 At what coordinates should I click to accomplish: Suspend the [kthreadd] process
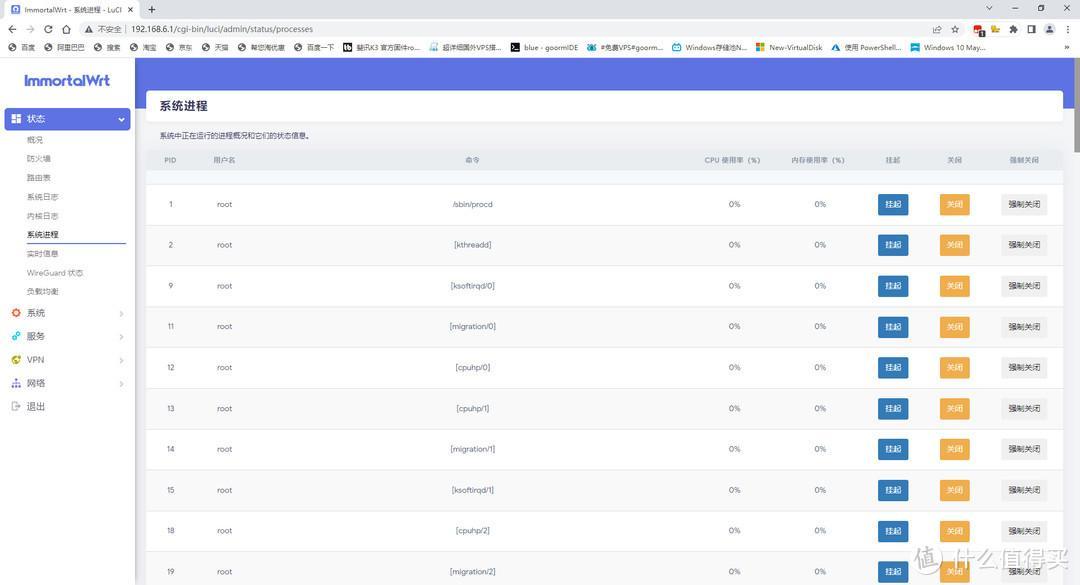(x=893, y=245)
